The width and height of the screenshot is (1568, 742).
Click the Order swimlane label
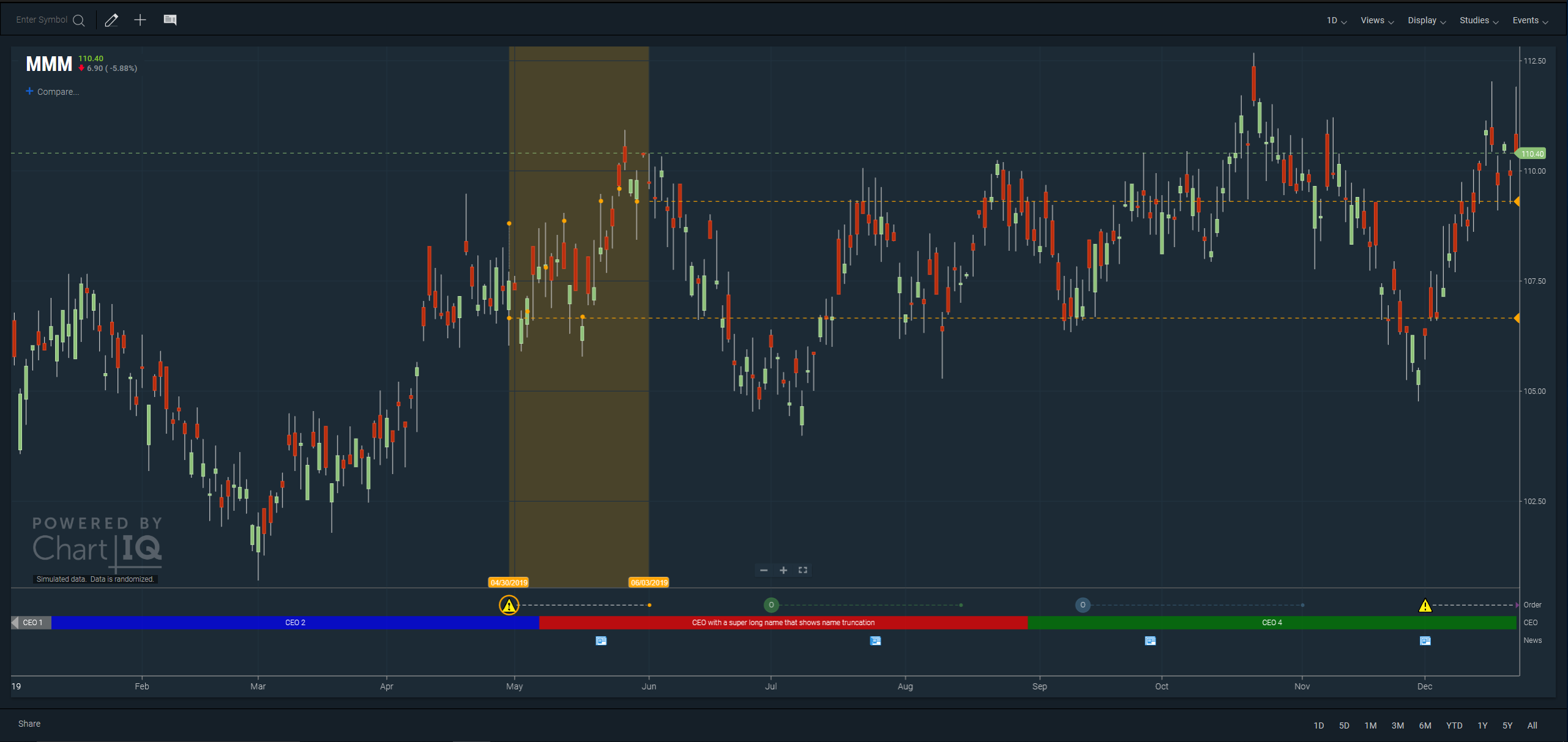click(1533, 605)
